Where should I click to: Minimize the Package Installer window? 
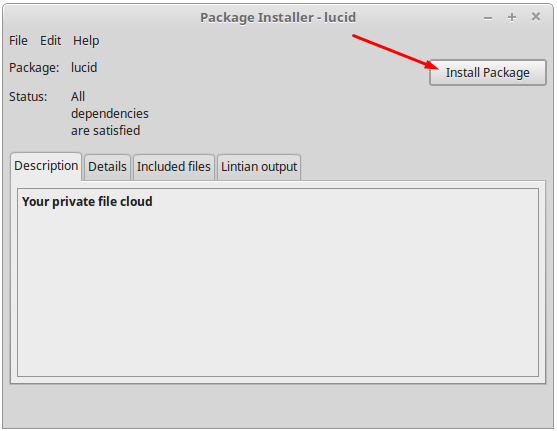(488, 17)
